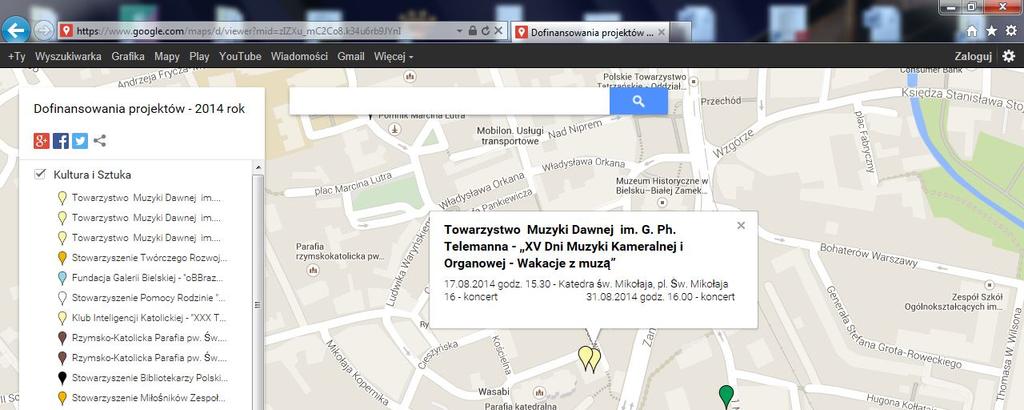1024x410 pixels.
Task: Open +Ty in Google bar
Action: point(16,57)
